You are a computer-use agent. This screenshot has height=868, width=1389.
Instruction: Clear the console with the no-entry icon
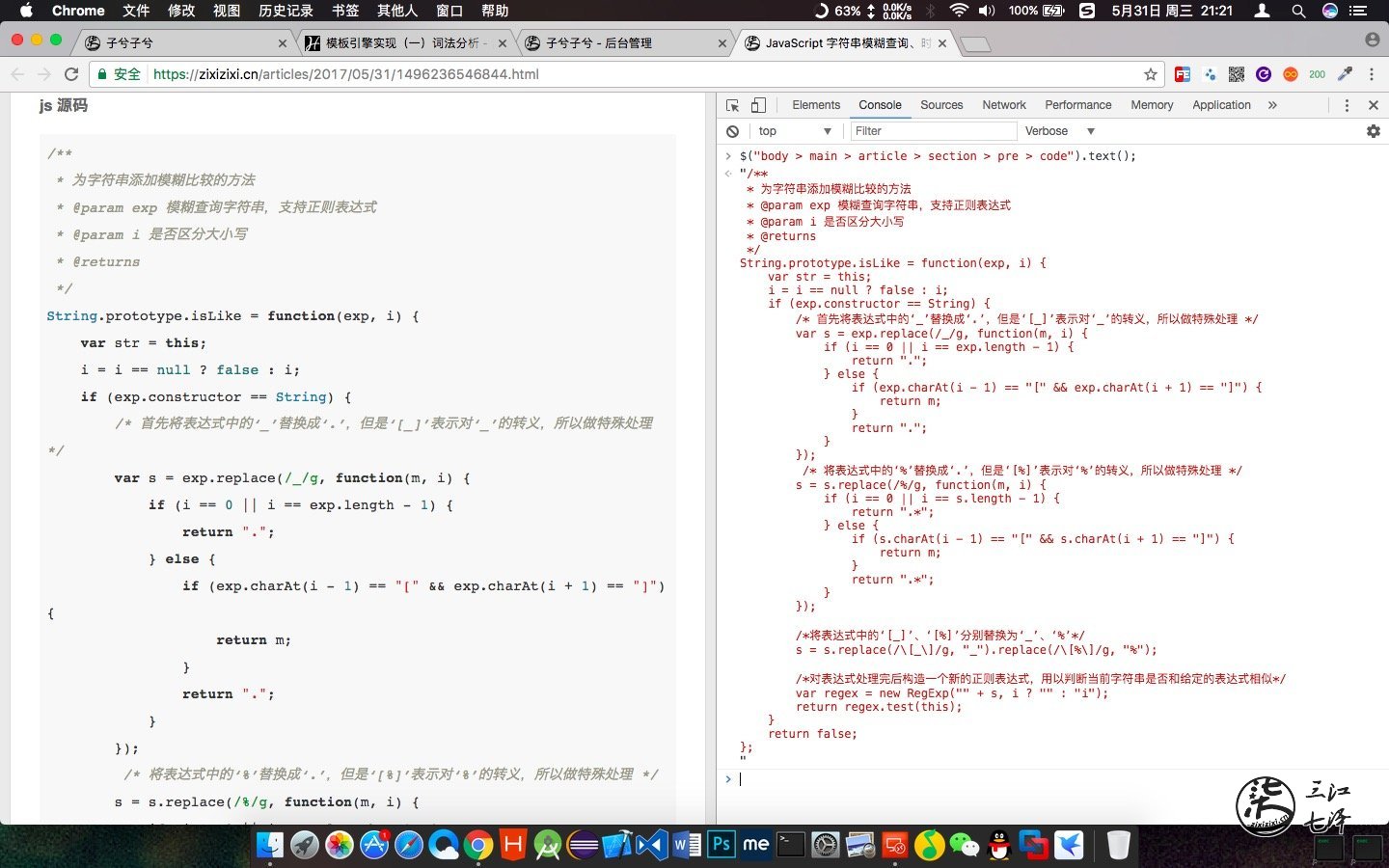[x=733, y=131]
